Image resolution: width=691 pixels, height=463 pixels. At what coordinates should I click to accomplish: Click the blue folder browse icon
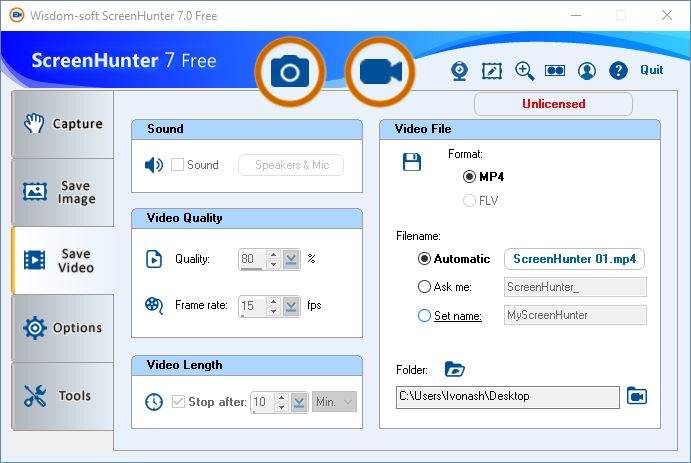(455, 369)
